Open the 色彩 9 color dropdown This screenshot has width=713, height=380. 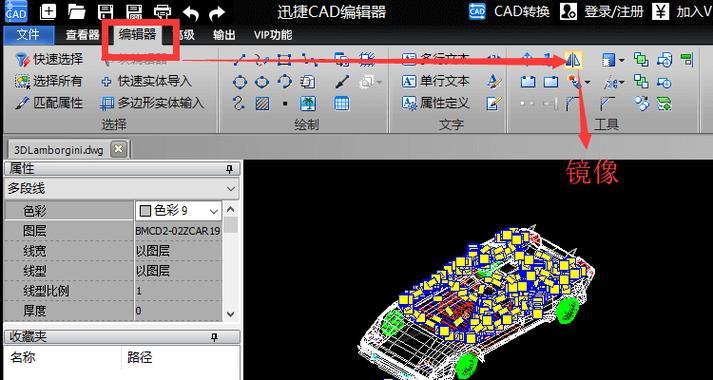[x=214, y=211]
